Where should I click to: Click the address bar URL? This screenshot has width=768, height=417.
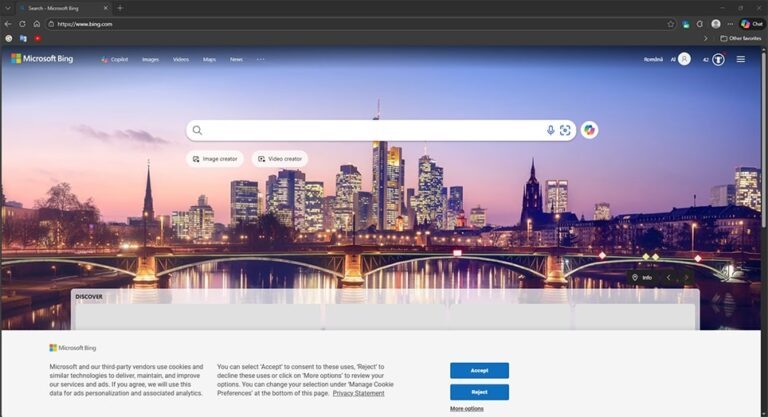point(85,24)
